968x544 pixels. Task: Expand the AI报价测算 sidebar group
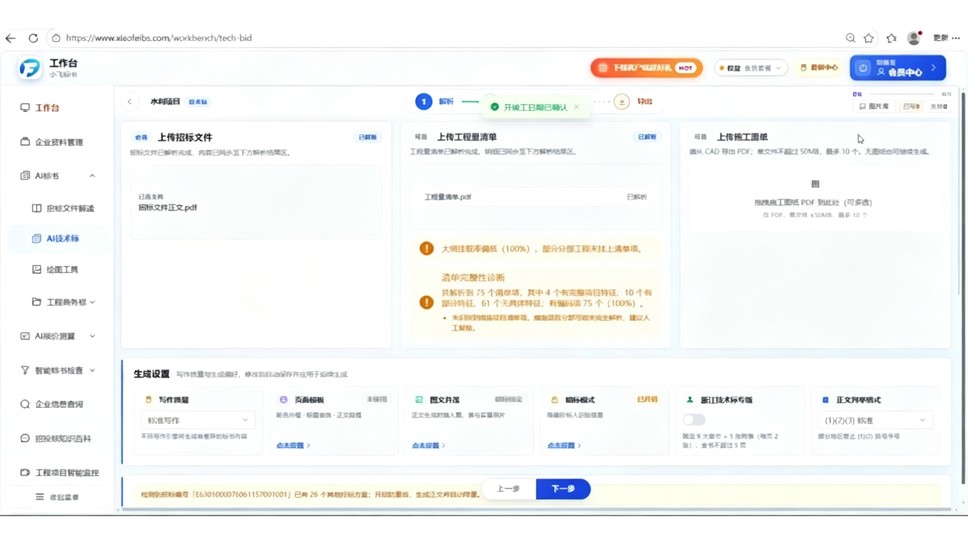93,336
